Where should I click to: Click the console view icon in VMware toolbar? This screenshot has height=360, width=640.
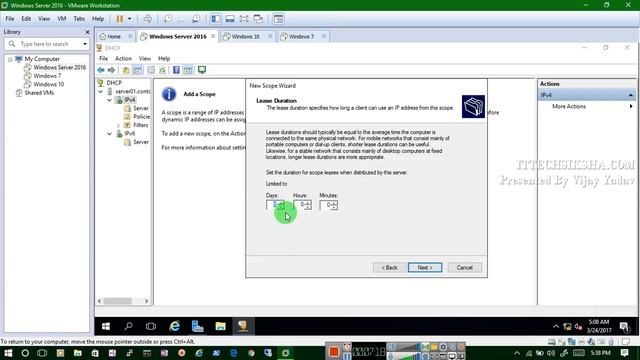[278, 19]
